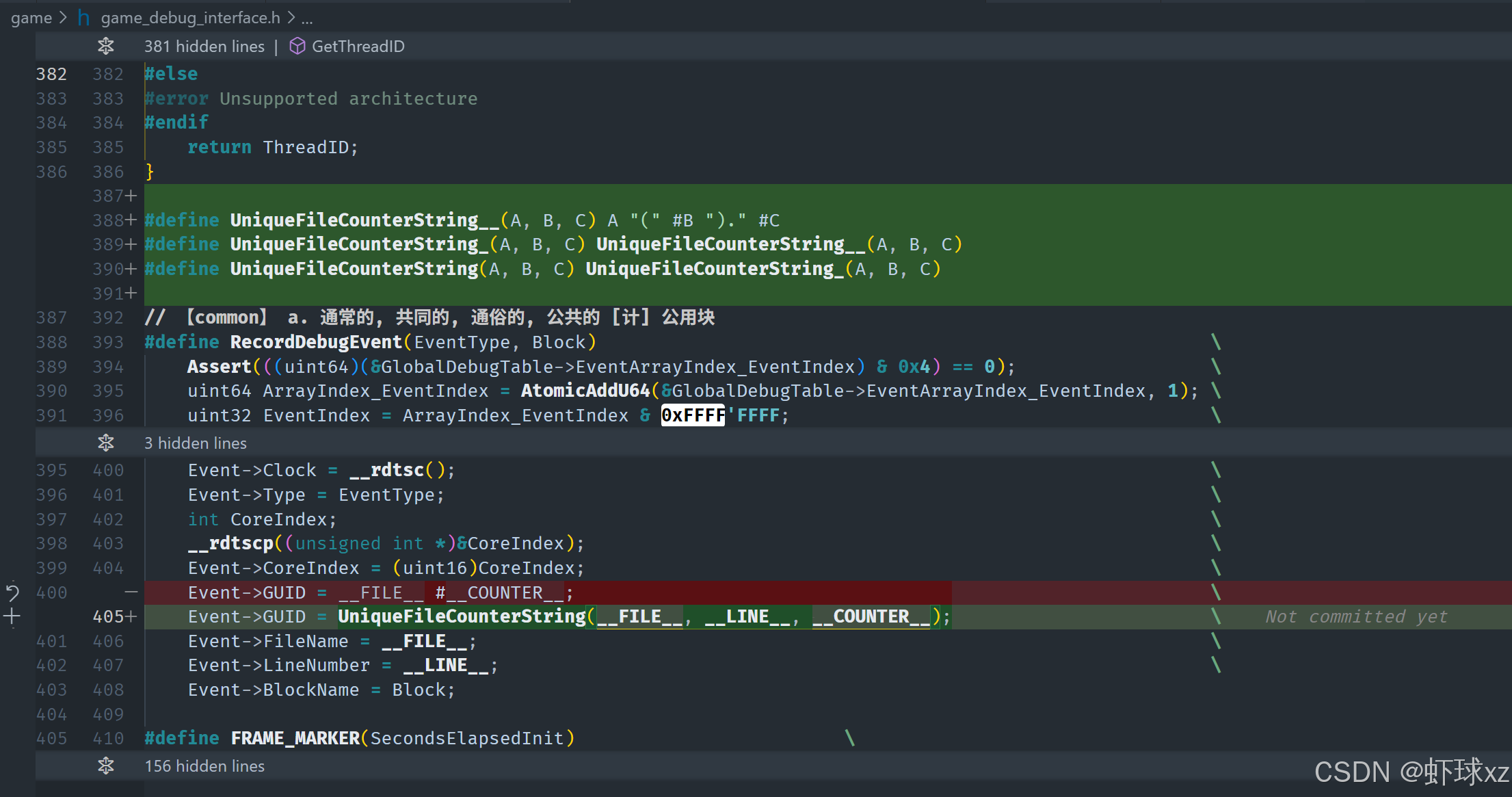Click the removed line 400 minus marker
1512x797 pixels.
point(131,592)
